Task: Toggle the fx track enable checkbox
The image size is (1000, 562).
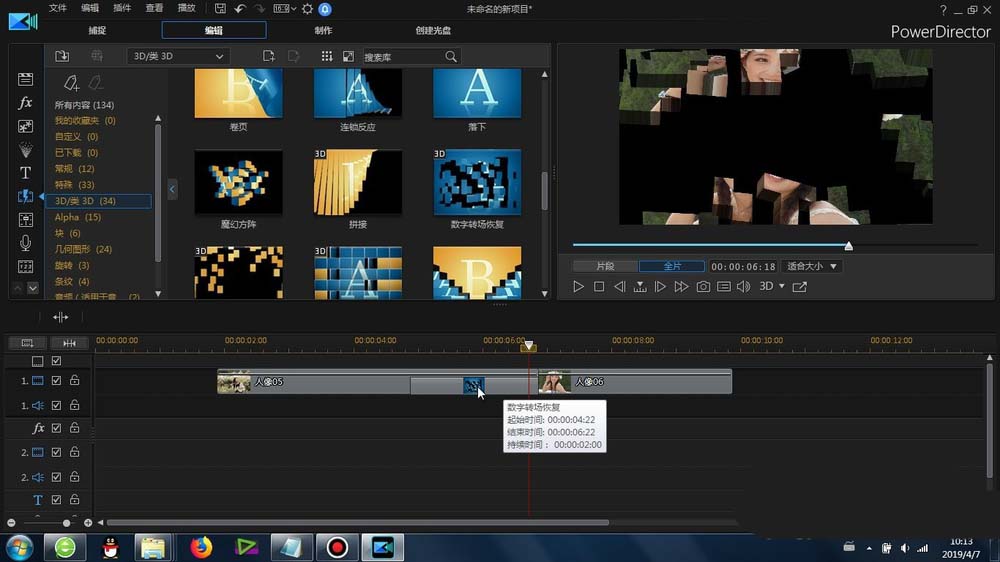Action: click(57, 428)
